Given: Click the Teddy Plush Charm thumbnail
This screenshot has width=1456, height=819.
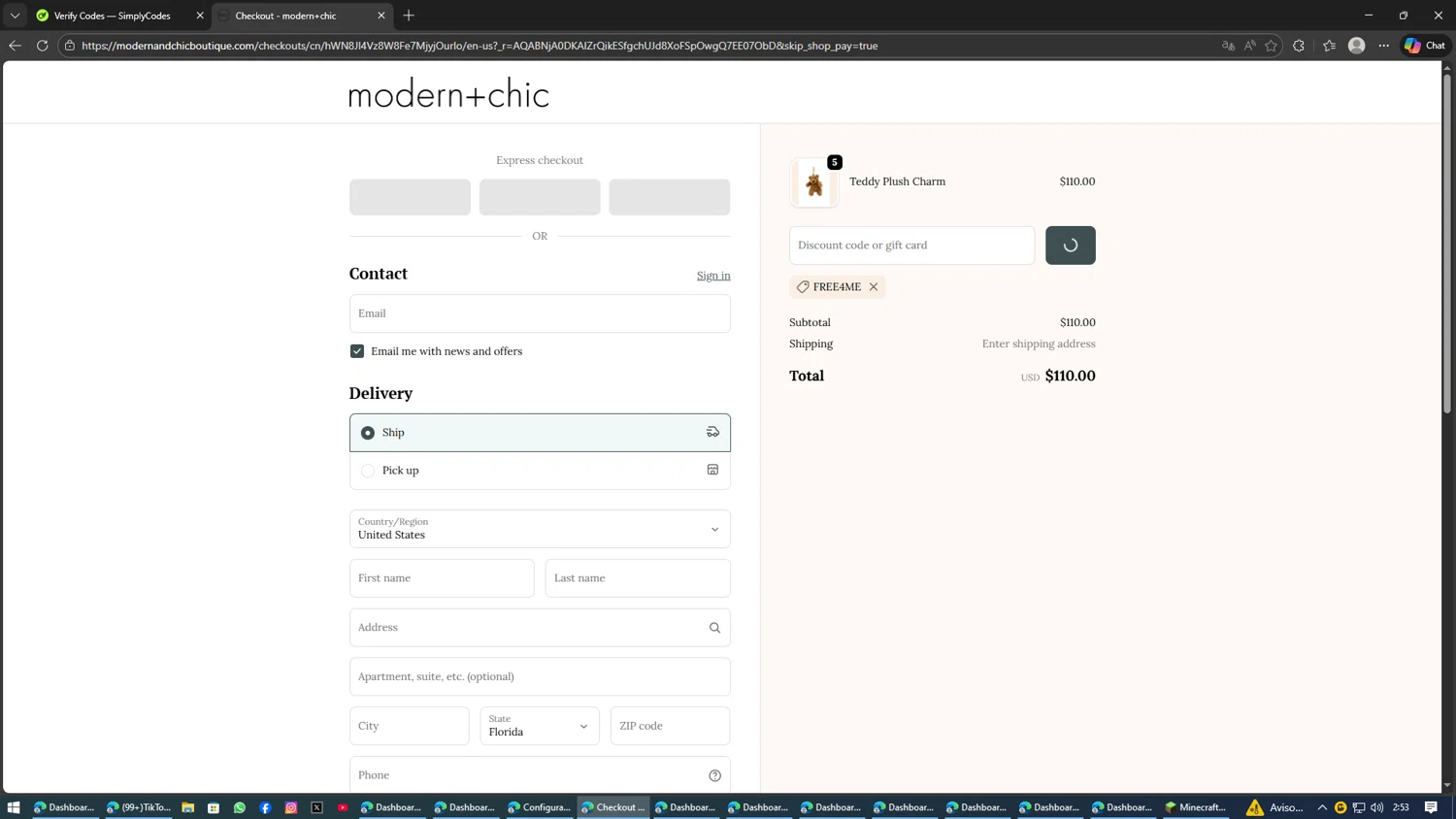Looking at the screenshot, I should coord(814,182).
